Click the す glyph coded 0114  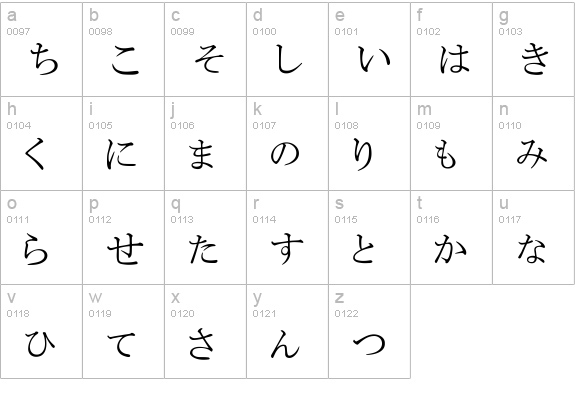coord(287,249)
